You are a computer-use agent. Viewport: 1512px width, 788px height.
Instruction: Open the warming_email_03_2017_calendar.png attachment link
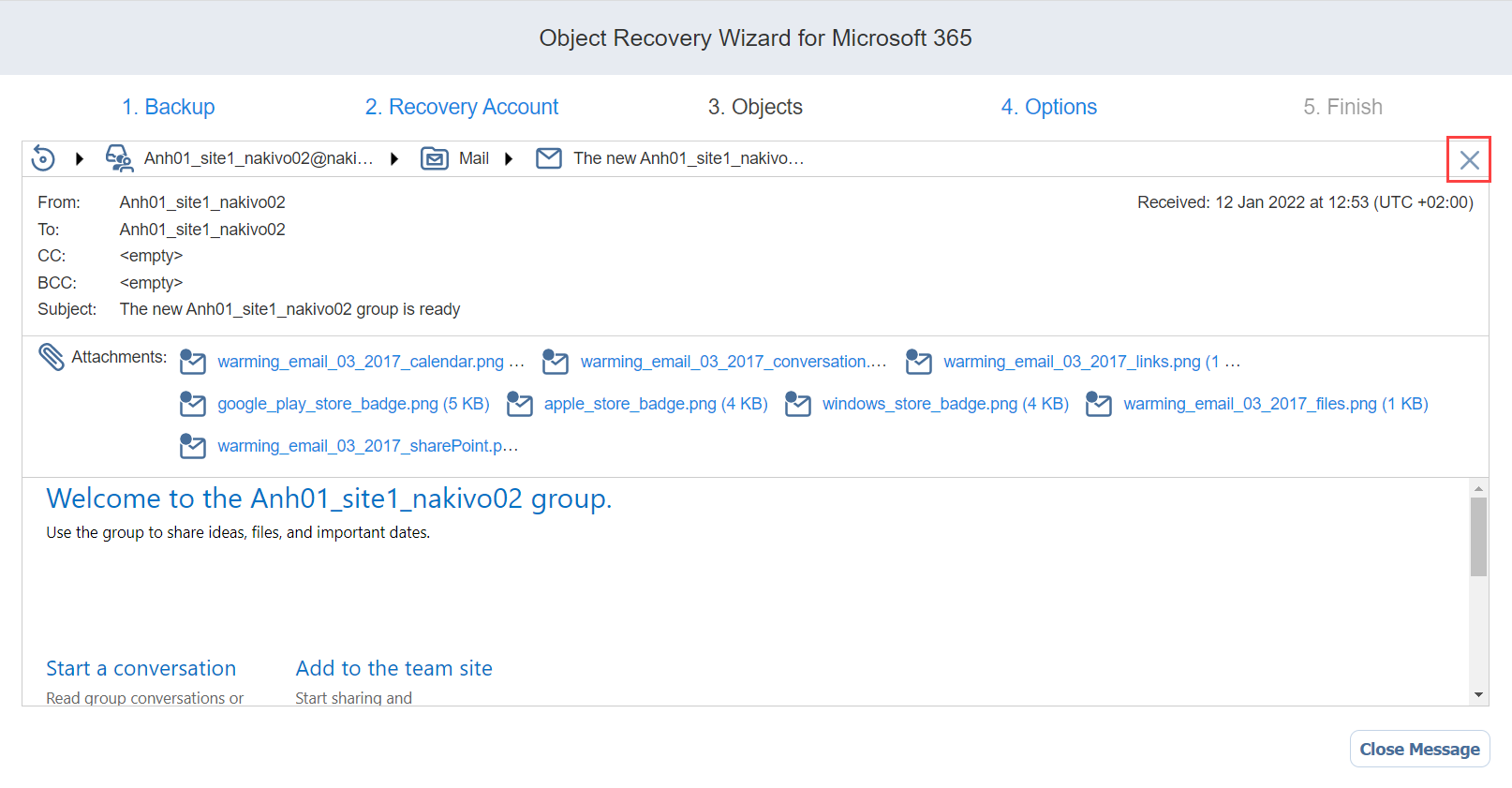coord(361,362)
